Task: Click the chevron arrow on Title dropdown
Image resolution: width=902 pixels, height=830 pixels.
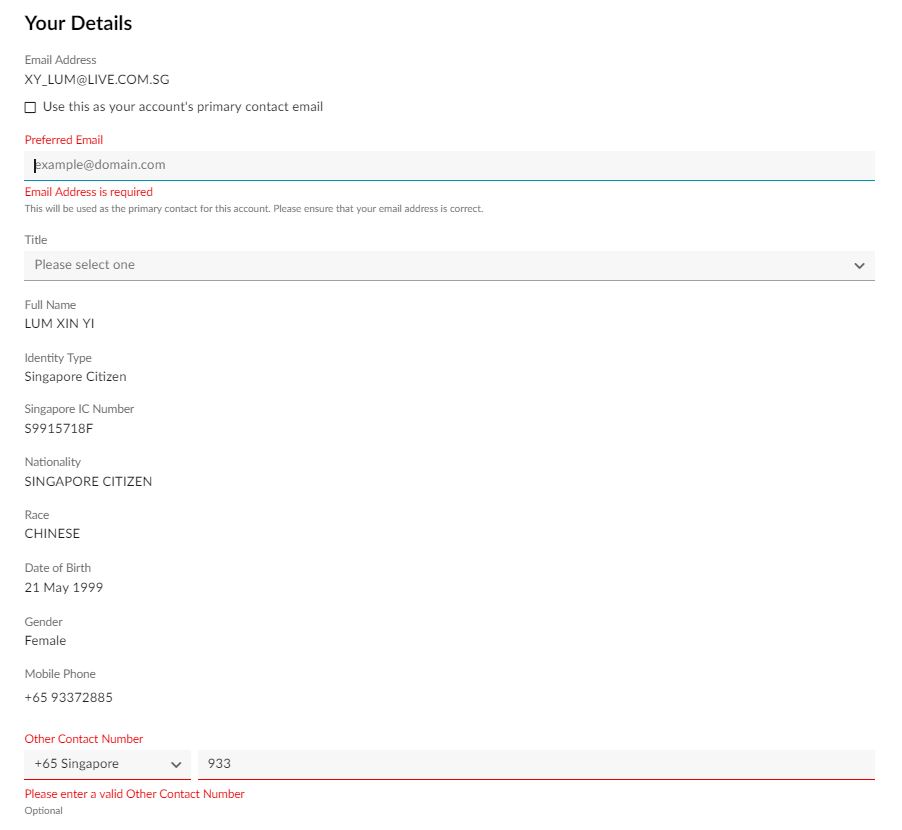Action: [x=859, y=266]
